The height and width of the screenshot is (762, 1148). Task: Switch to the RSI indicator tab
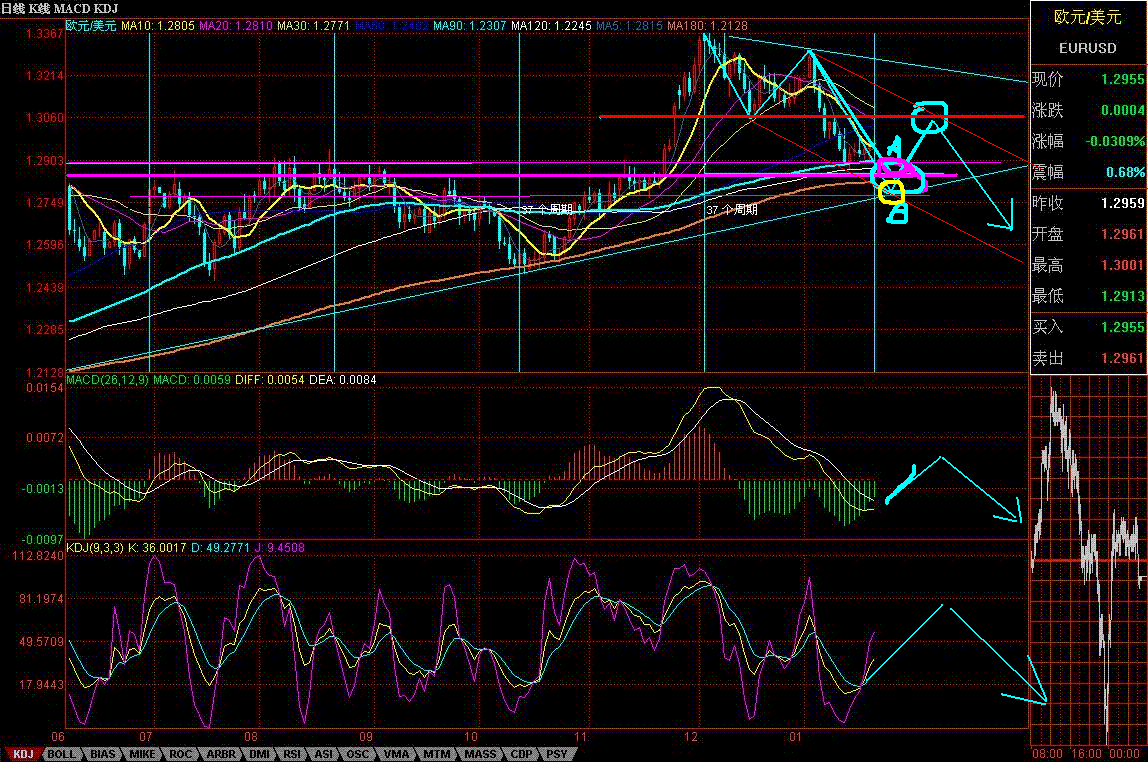click(x=291, y=754)
